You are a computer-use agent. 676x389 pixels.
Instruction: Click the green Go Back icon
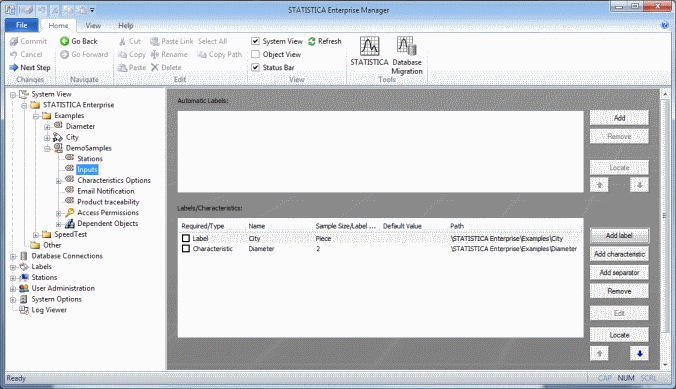(65, 41)
